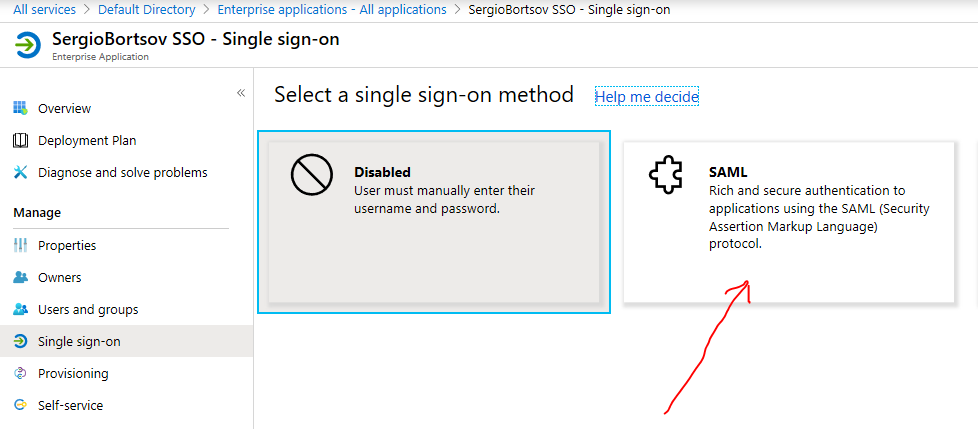Click the Provisioning sync icon
The width and height of the screenshot is (978, 429).
(x=20, y=373)
